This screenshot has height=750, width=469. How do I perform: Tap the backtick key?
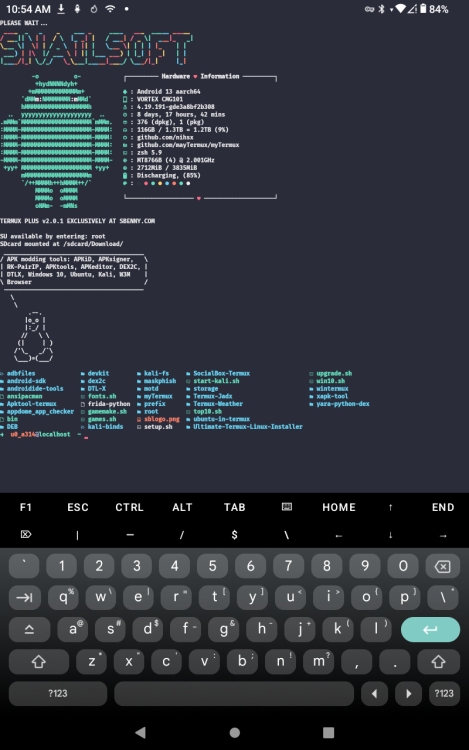click(24, 566)
